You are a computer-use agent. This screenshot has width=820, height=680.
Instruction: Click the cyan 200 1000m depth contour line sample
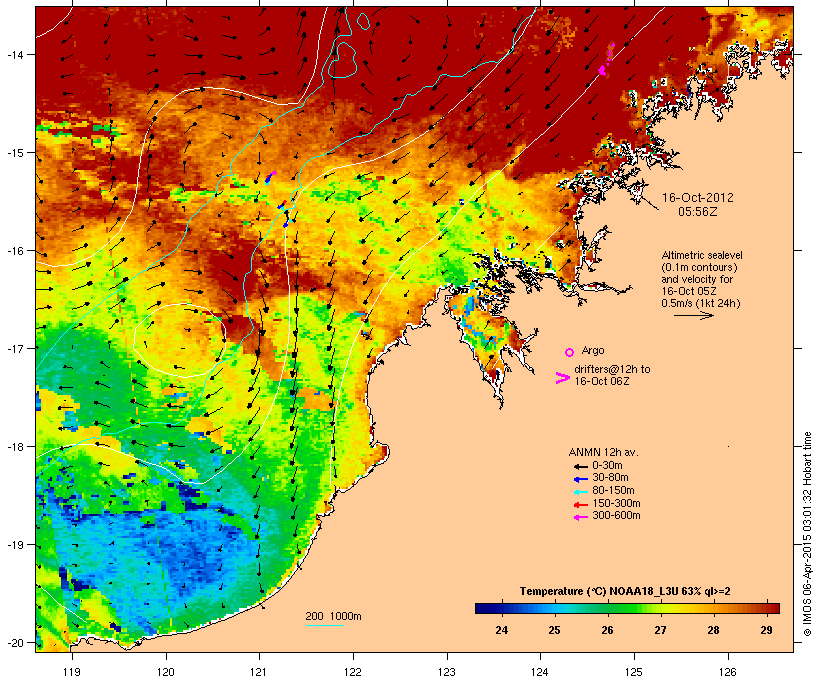[x=325, y=625]
